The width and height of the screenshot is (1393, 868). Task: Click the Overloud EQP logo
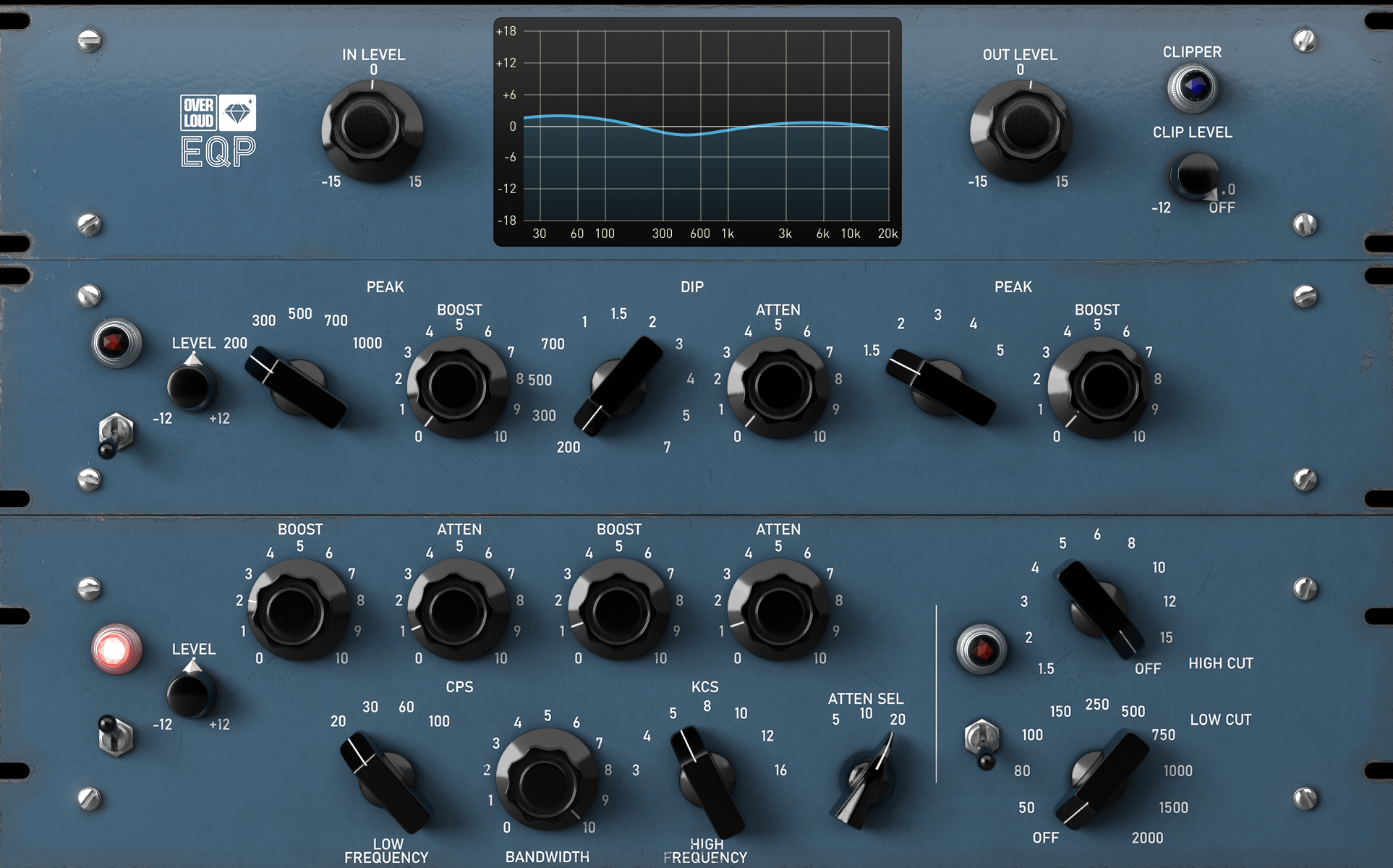[x=218, y=131]
